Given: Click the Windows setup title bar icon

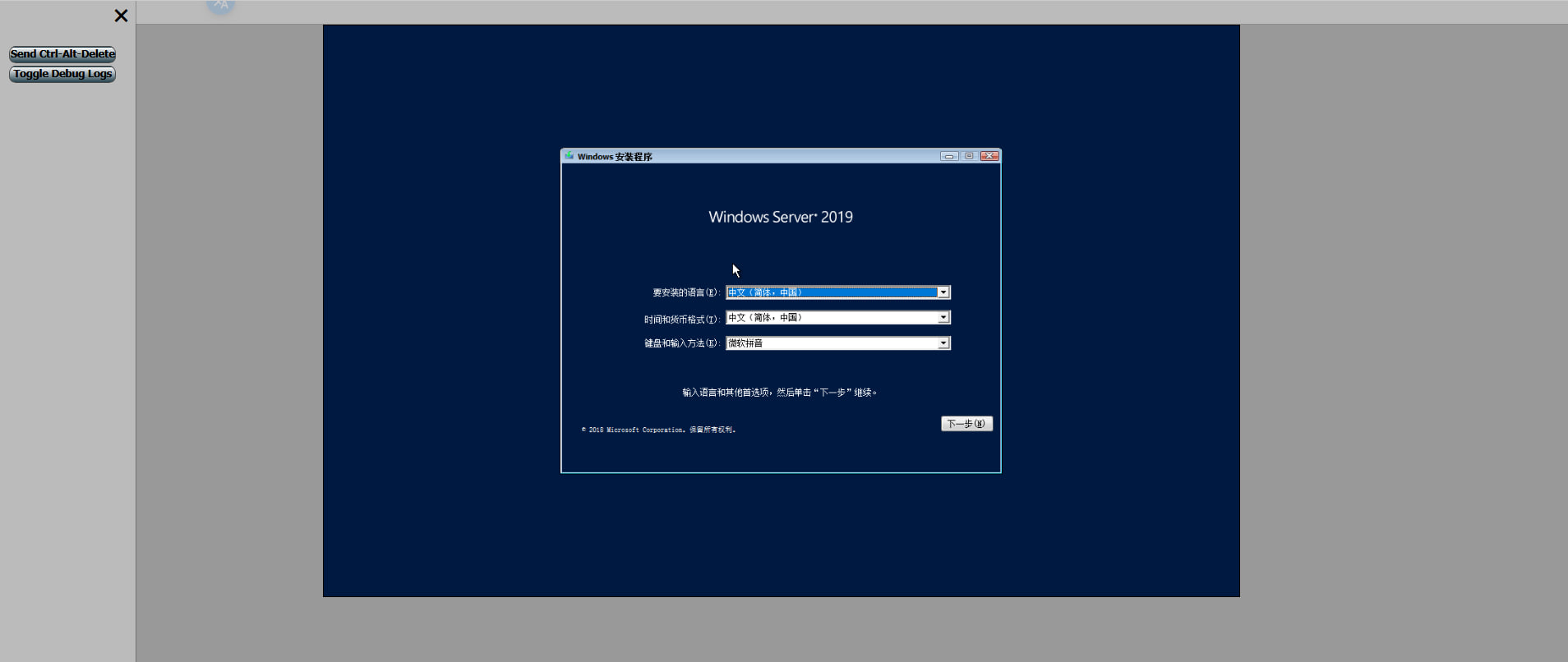Looking at the screenshot, I should (x=569, y=156).
